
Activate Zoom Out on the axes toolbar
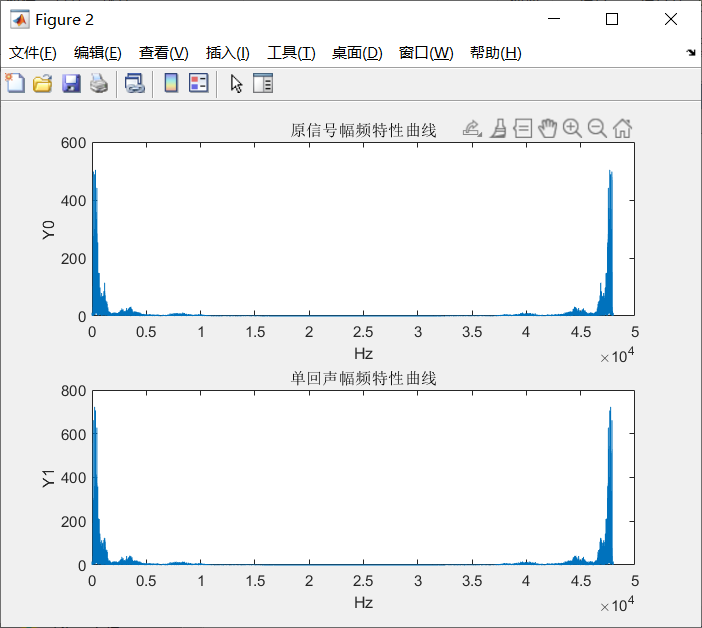click(x=597, y=128)
